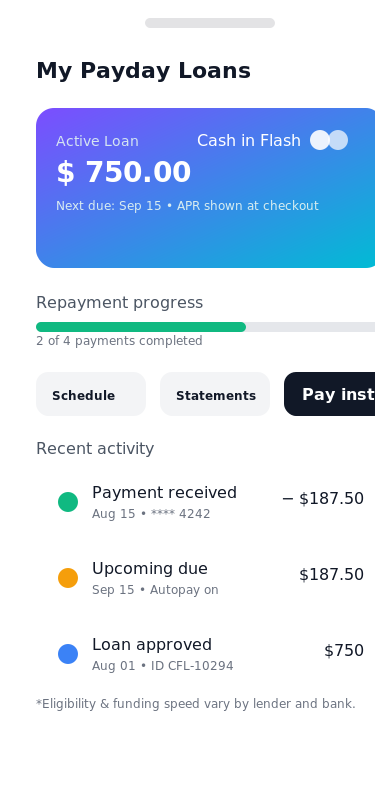Click the blue Loan approved status dot

point(68,654)
